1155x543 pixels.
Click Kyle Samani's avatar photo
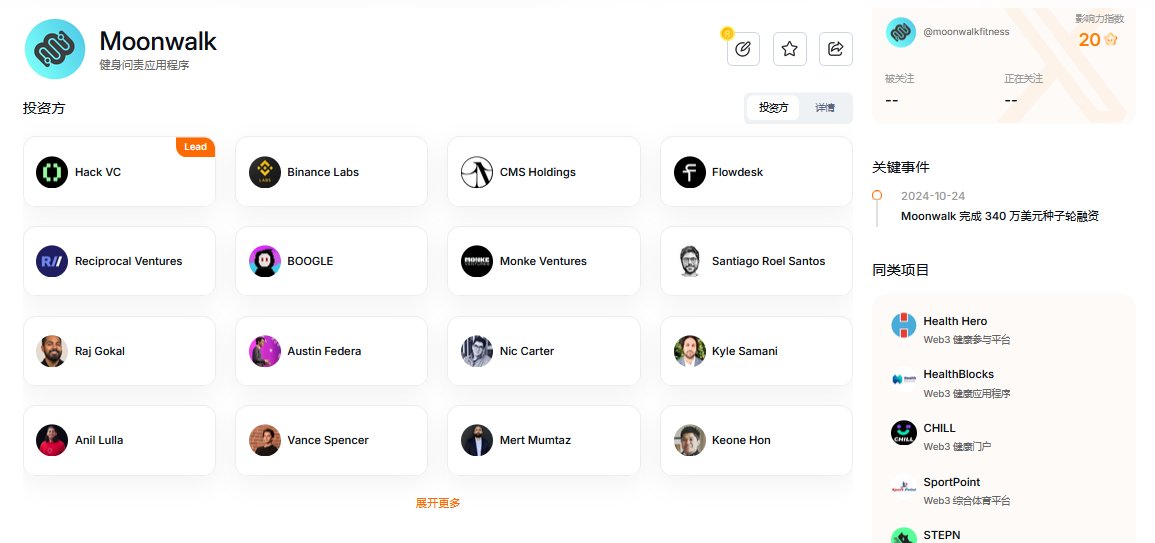point(689,351)
